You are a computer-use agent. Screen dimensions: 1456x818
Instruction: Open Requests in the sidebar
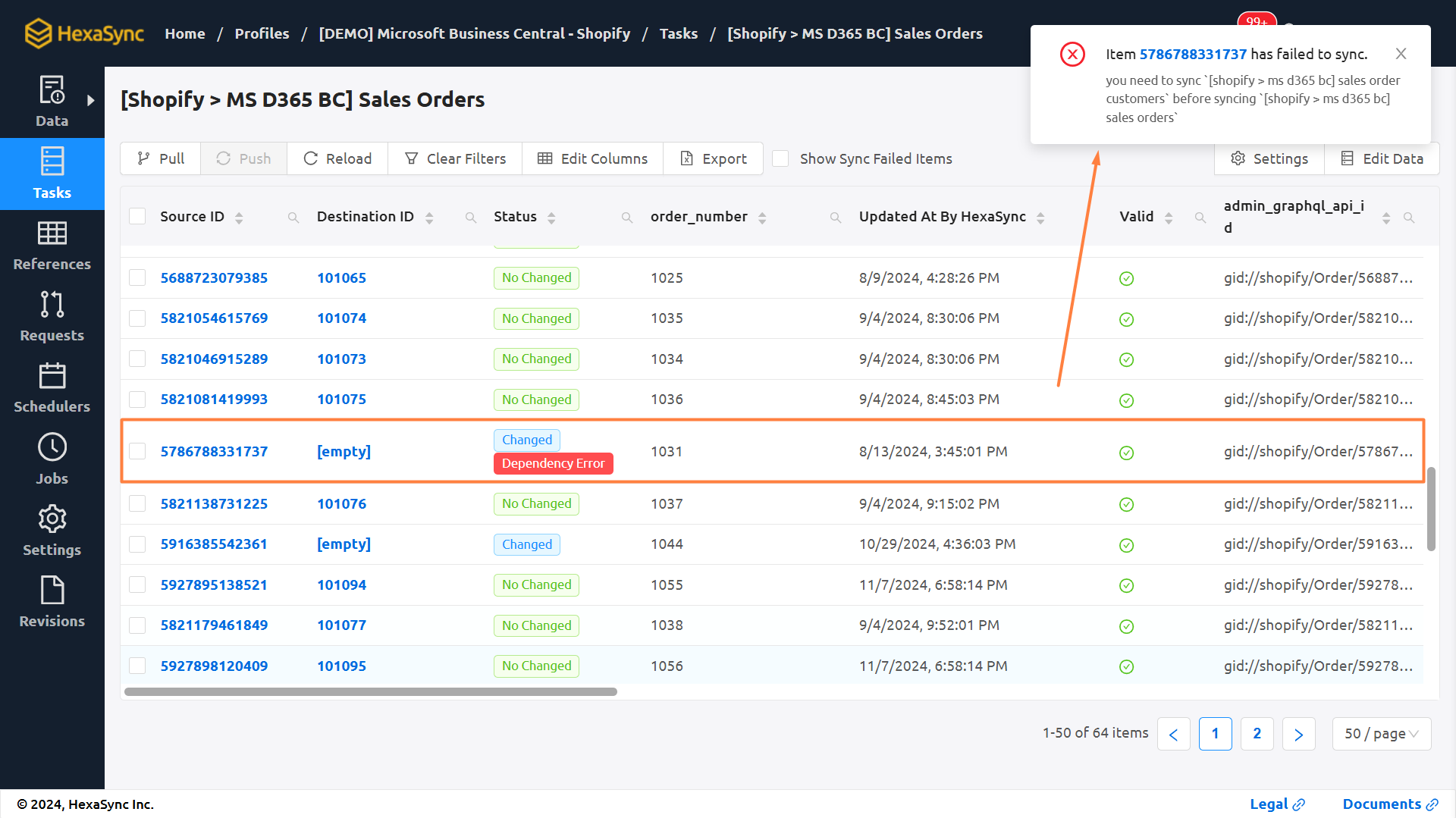pyautogui.click(x=52, y=317)
